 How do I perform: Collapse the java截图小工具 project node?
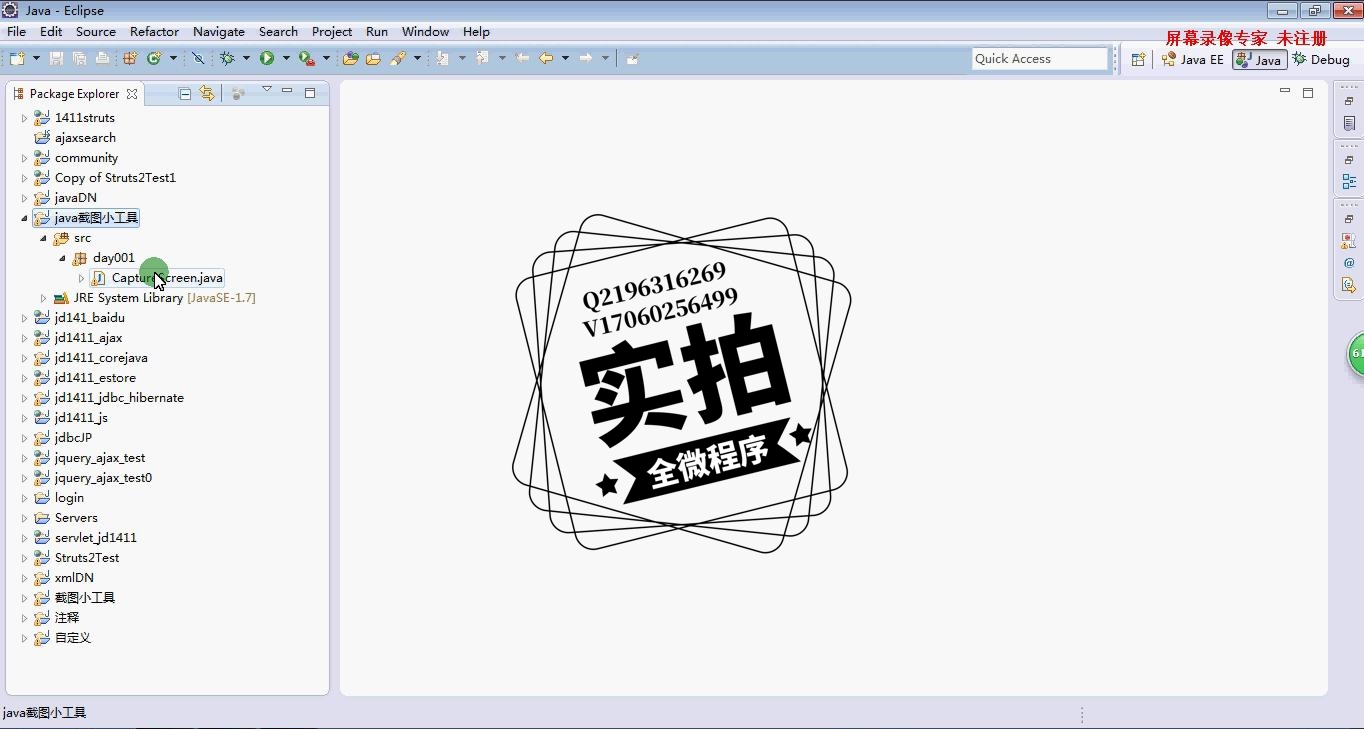click(x=24, y=217)
